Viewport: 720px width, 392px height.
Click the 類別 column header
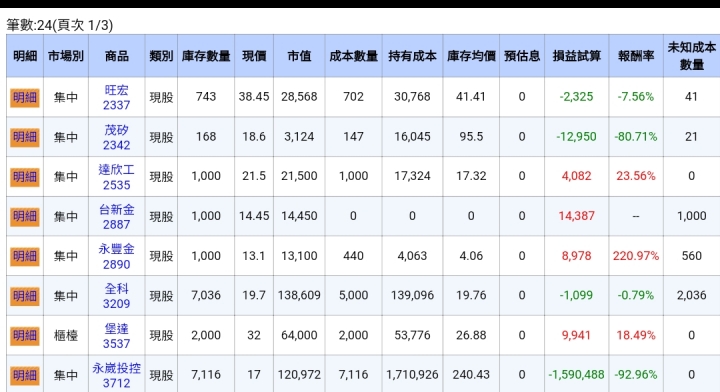[x=161, y=56]
